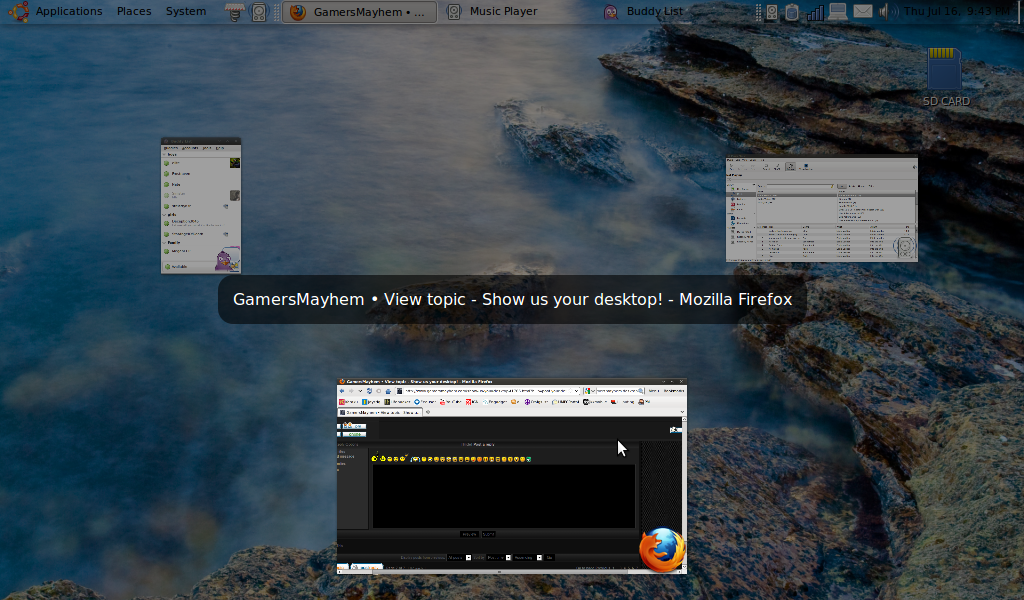This screenshot has height=600, width=1024.
Task: Switch to GamersMayhem Firefox taskbar button
Action: pyautogui.click(x=360, y=12)
